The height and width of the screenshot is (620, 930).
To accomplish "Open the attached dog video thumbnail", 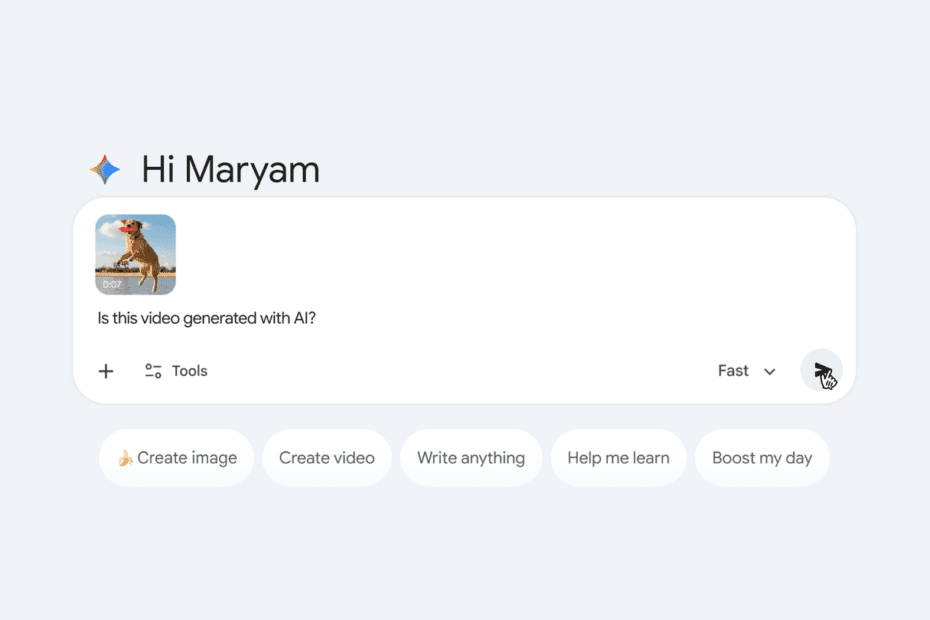I will (x=136, y=254).
